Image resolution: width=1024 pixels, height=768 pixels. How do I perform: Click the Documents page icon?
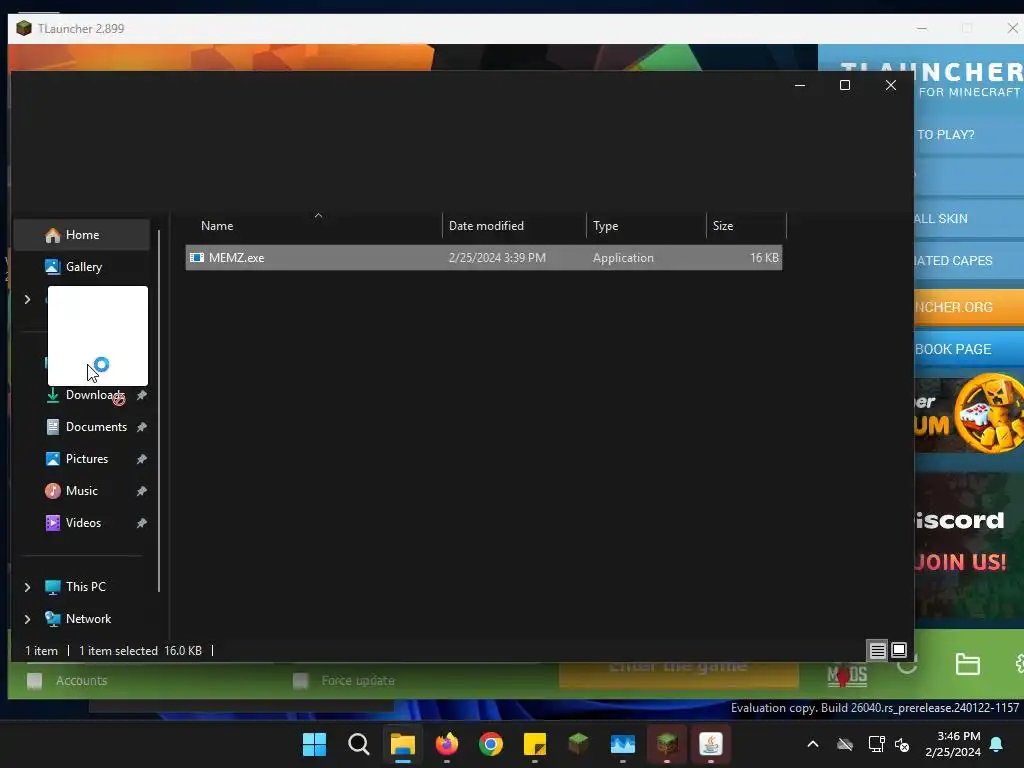(52, 427)
